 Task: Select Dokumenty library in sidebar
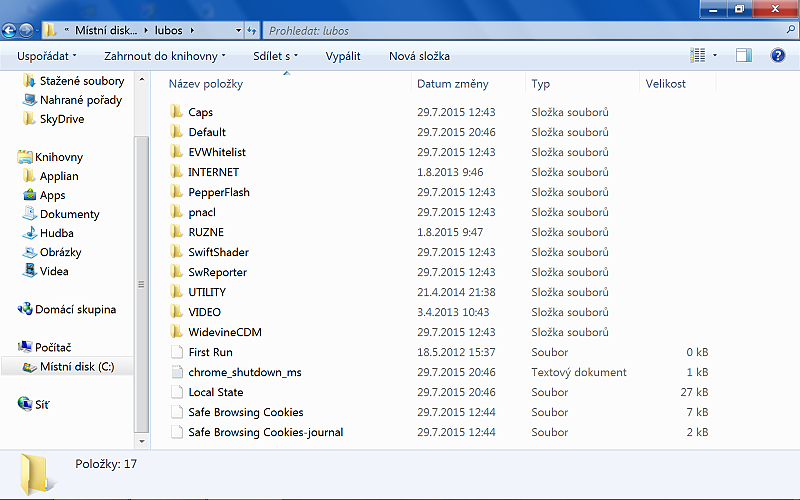[x=69, y=214]
